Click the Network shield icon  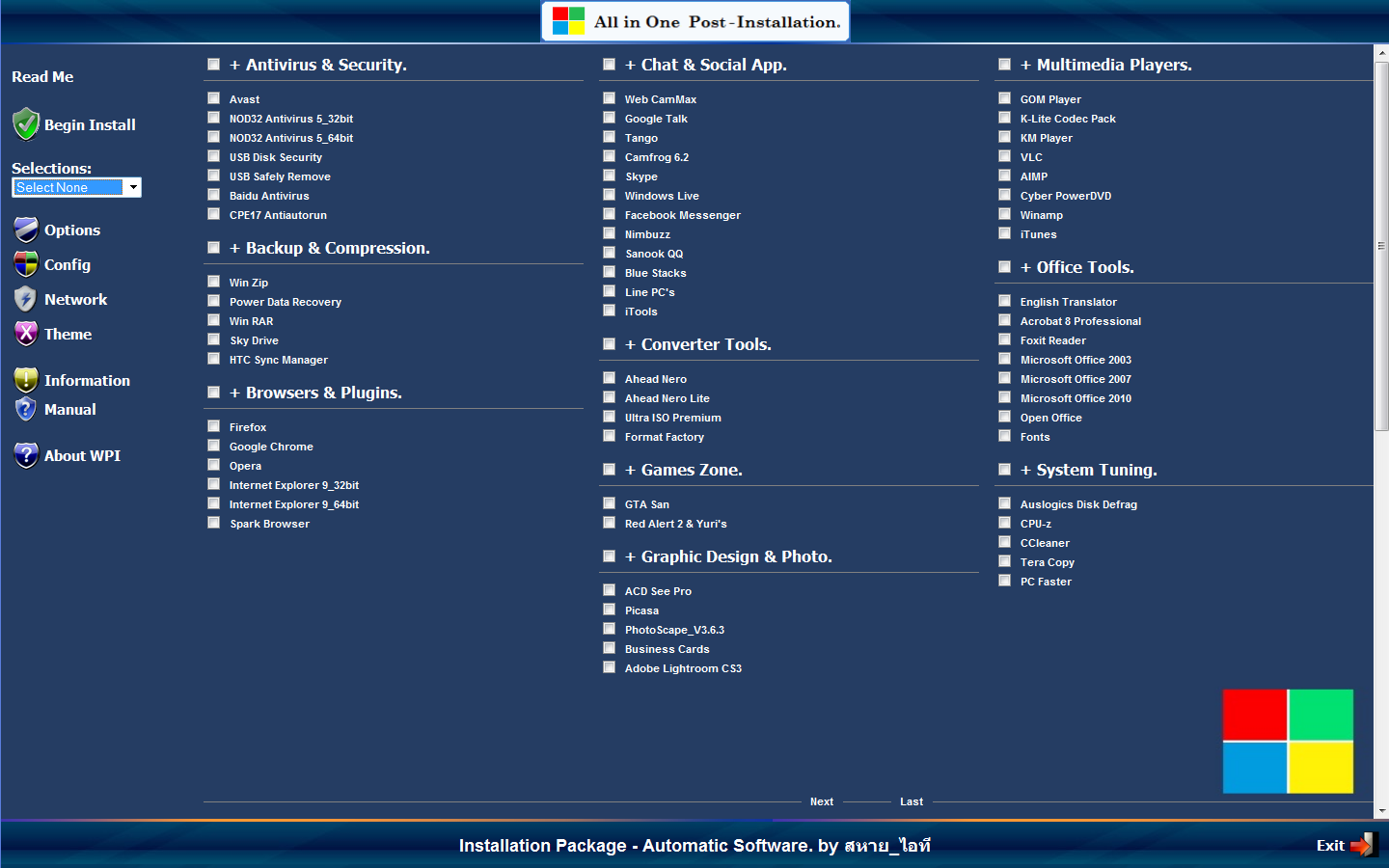pyautogui.click(x=26, y=299)
